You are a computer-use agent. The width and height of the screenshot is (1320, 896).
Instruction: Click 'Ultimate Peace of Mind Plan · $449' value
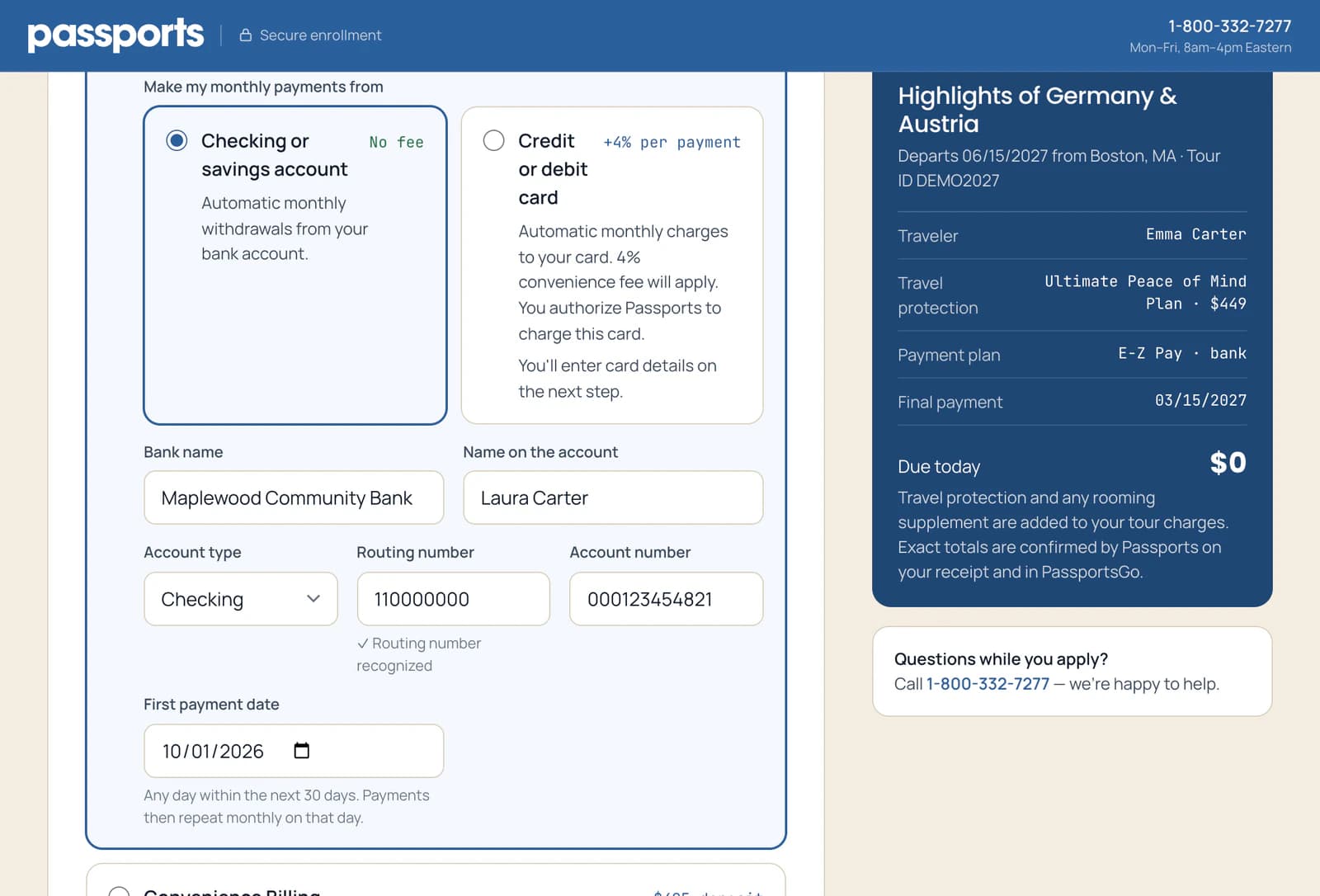pos(1145,292)
